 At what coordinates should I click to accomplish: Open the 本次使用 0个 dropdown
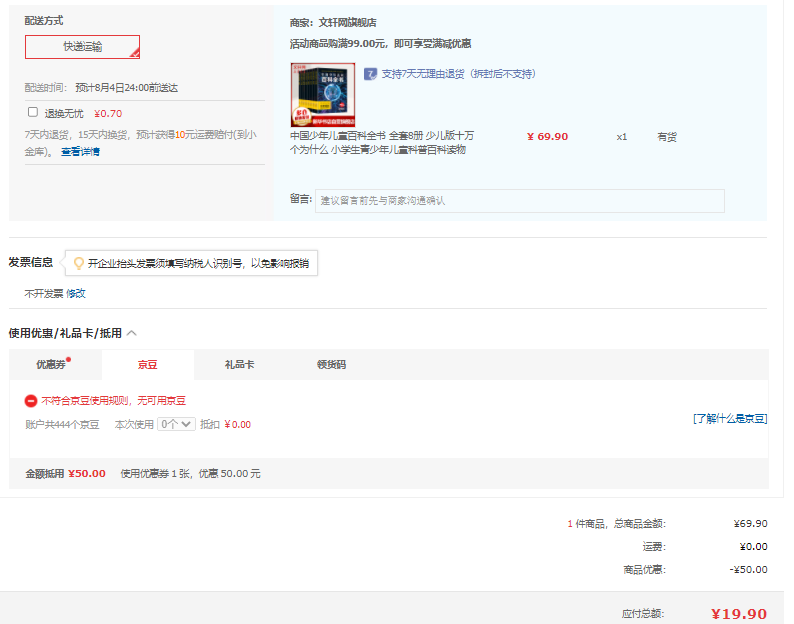click(x=176, y=424)
